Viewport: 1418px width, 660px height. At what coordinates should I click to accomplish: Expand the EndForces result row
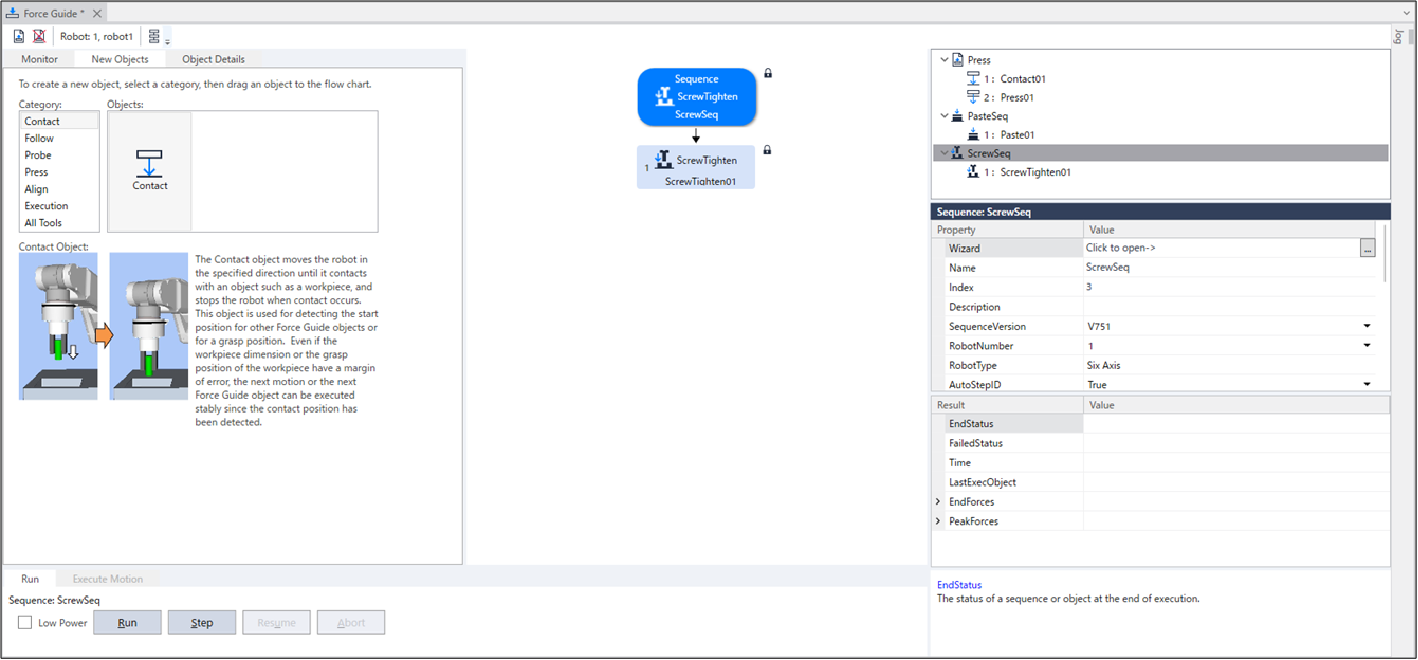pyautogui.click(x=938, y=502)
